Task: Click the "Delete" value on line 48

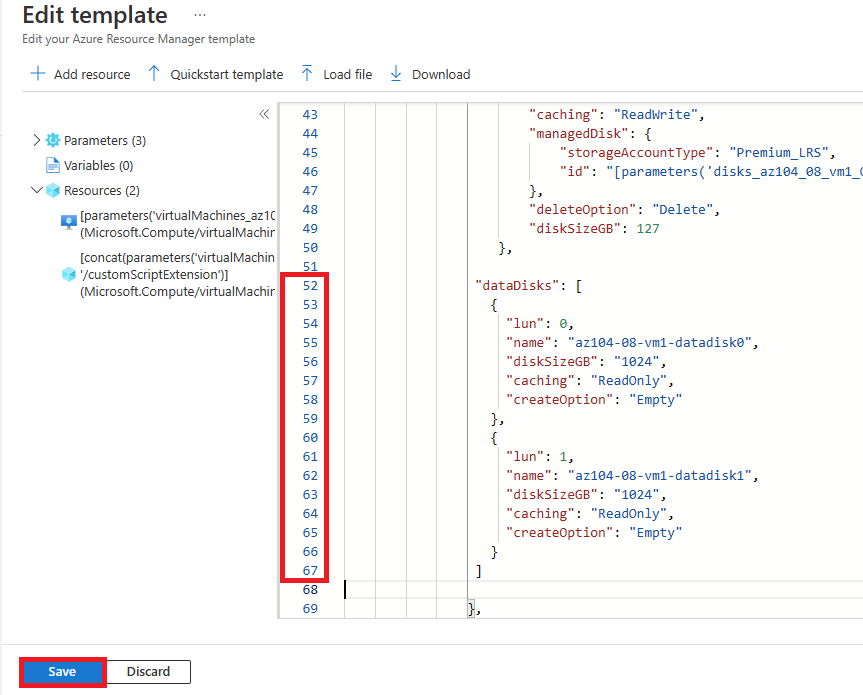Action: point(682,210)
